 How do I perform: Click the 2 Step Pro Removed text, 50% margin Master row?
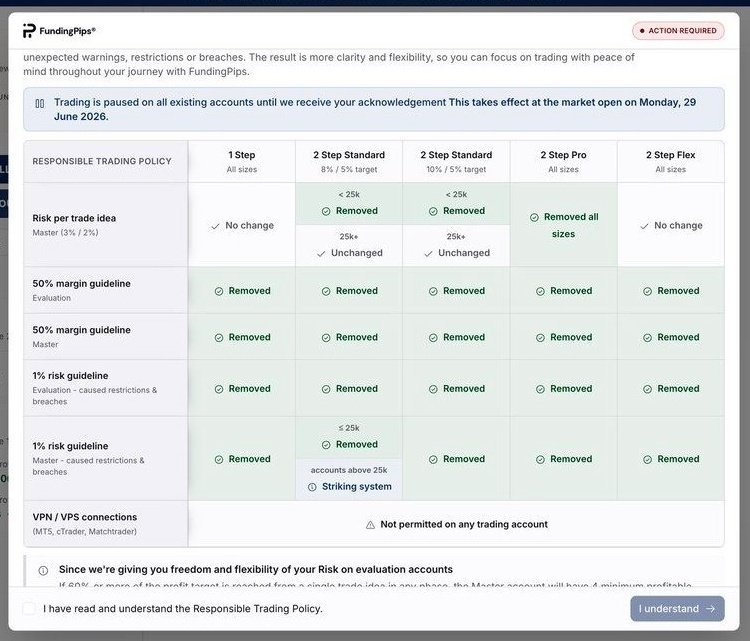click(571, 337)
